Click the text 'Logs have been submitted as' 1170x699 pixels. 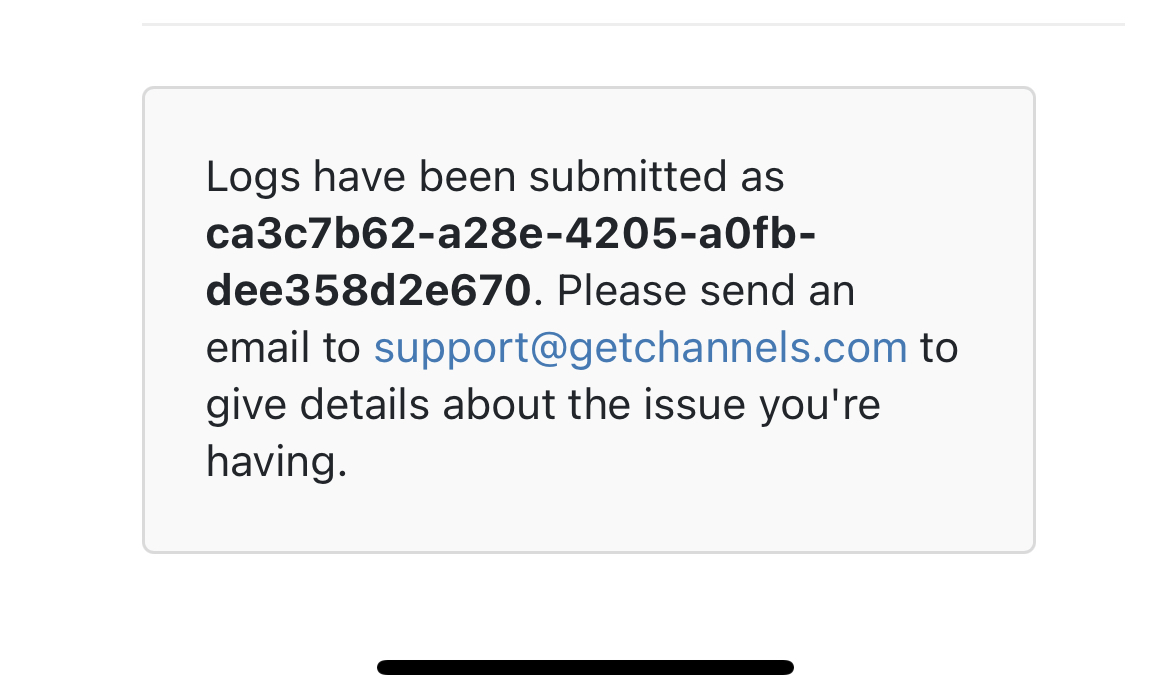coord(495,177)
